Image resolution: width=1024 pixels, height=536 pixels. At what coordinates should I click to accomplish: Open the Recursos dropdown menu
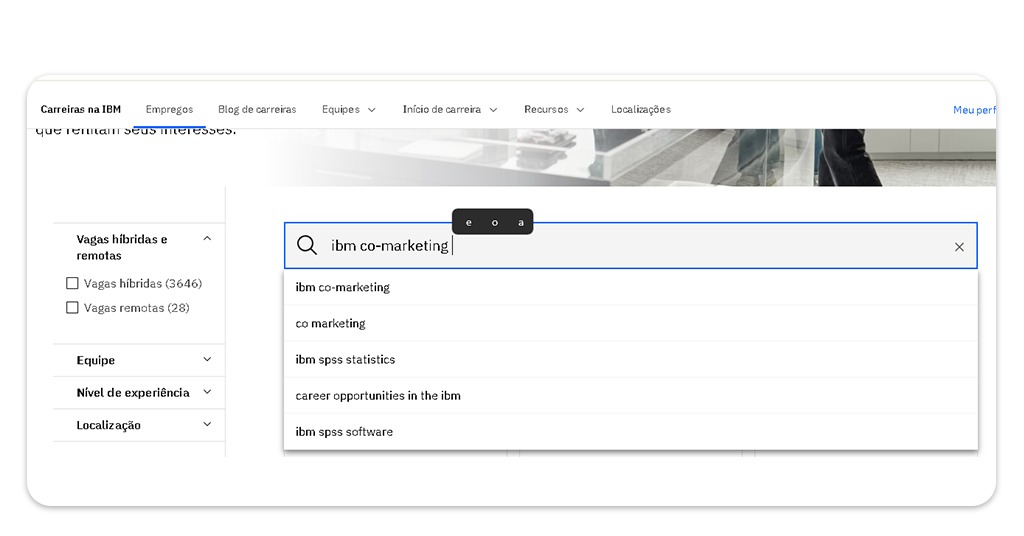[553, 110]
